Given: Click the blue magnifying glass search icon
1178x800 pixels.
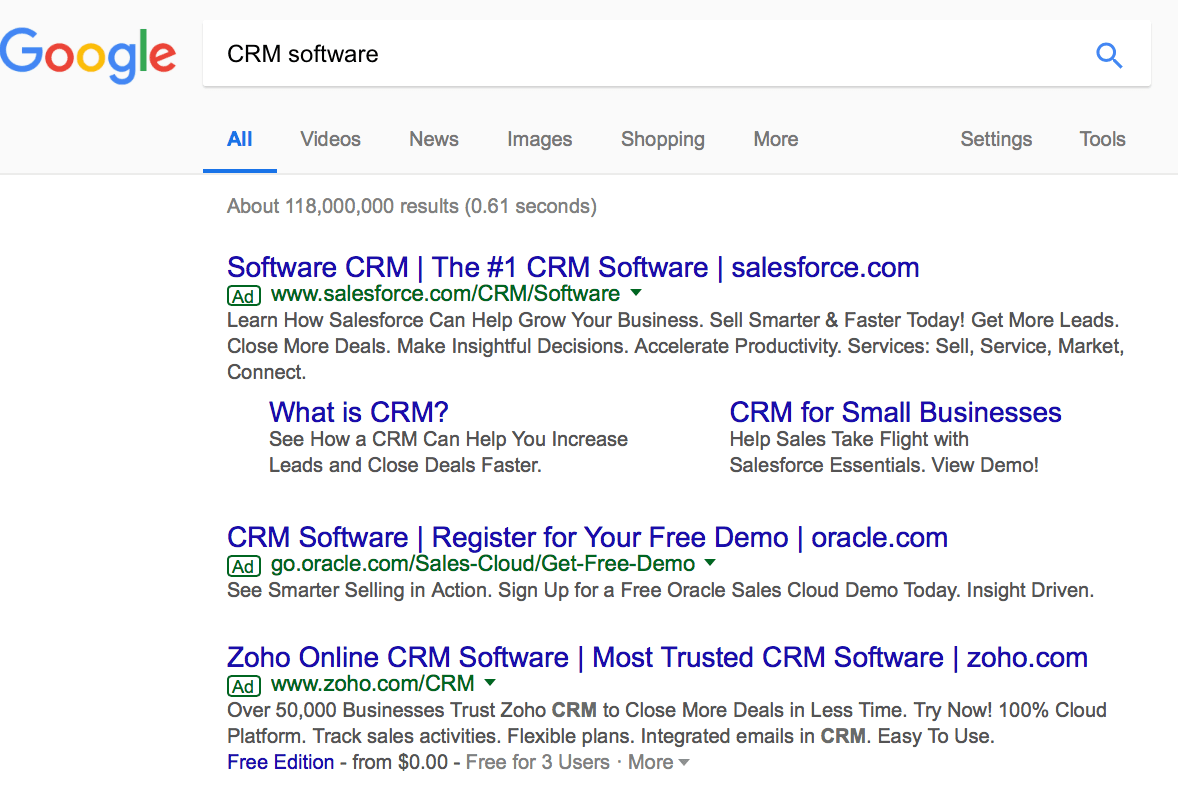Looking at the screenshot, I should [x=1109, y=55].
